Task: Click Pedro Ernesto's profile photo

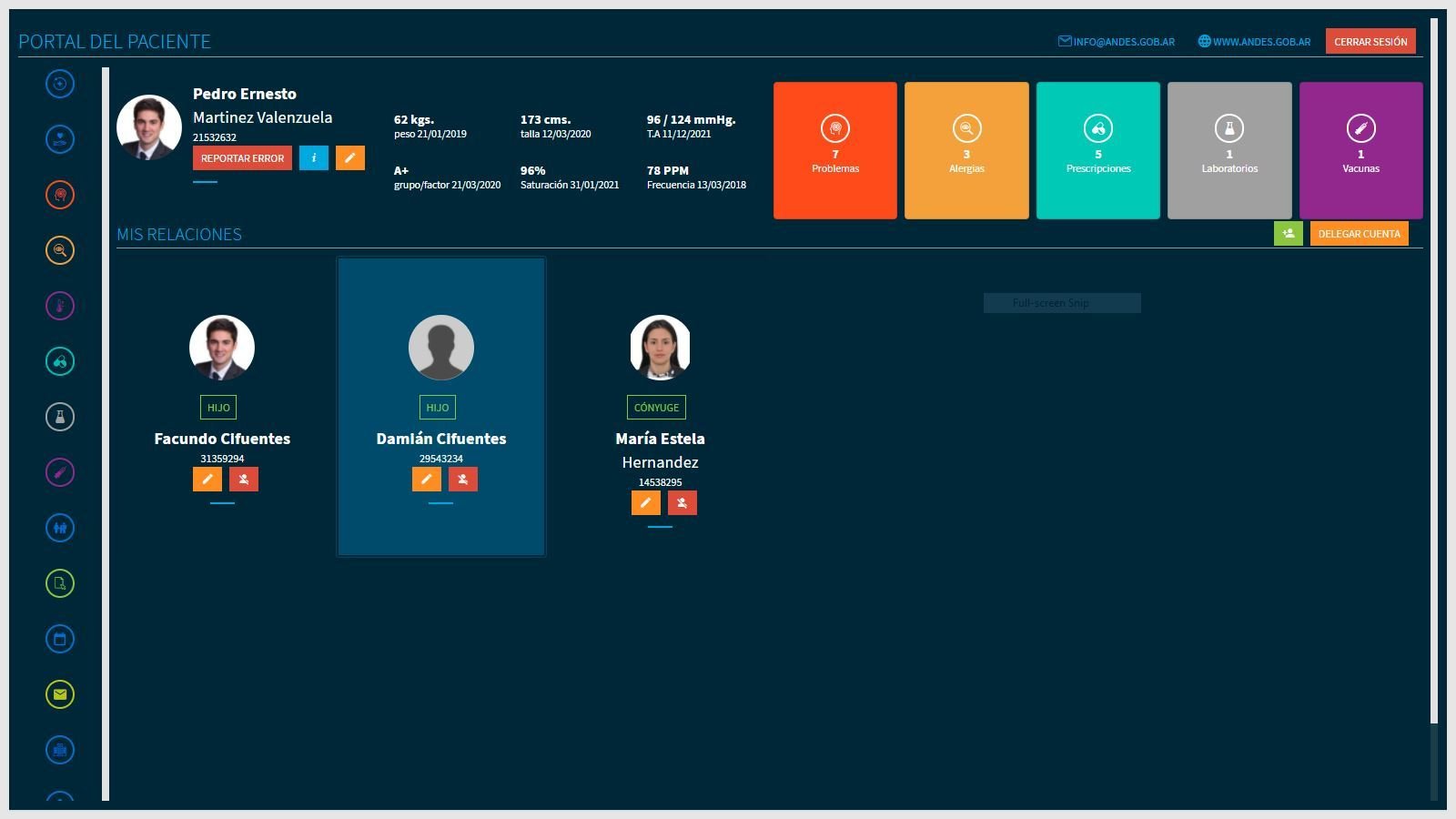Action: point(149,127)
